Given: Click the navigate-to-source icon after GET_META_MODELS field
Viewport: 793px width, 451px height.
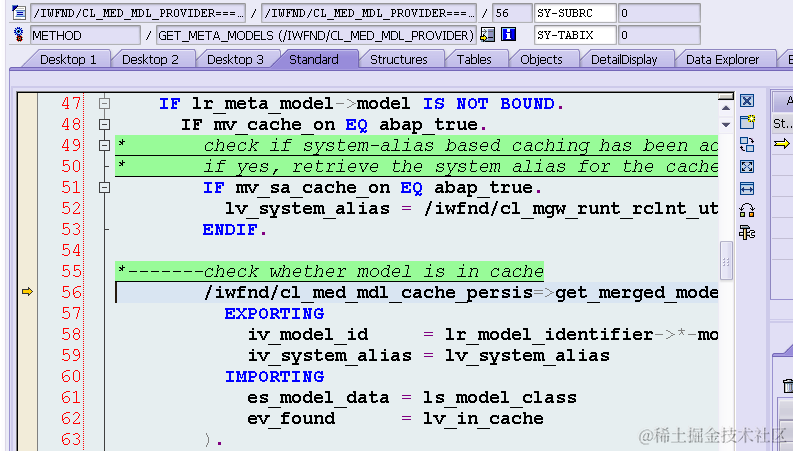Looking at the screenshot, I should [488, 34].
